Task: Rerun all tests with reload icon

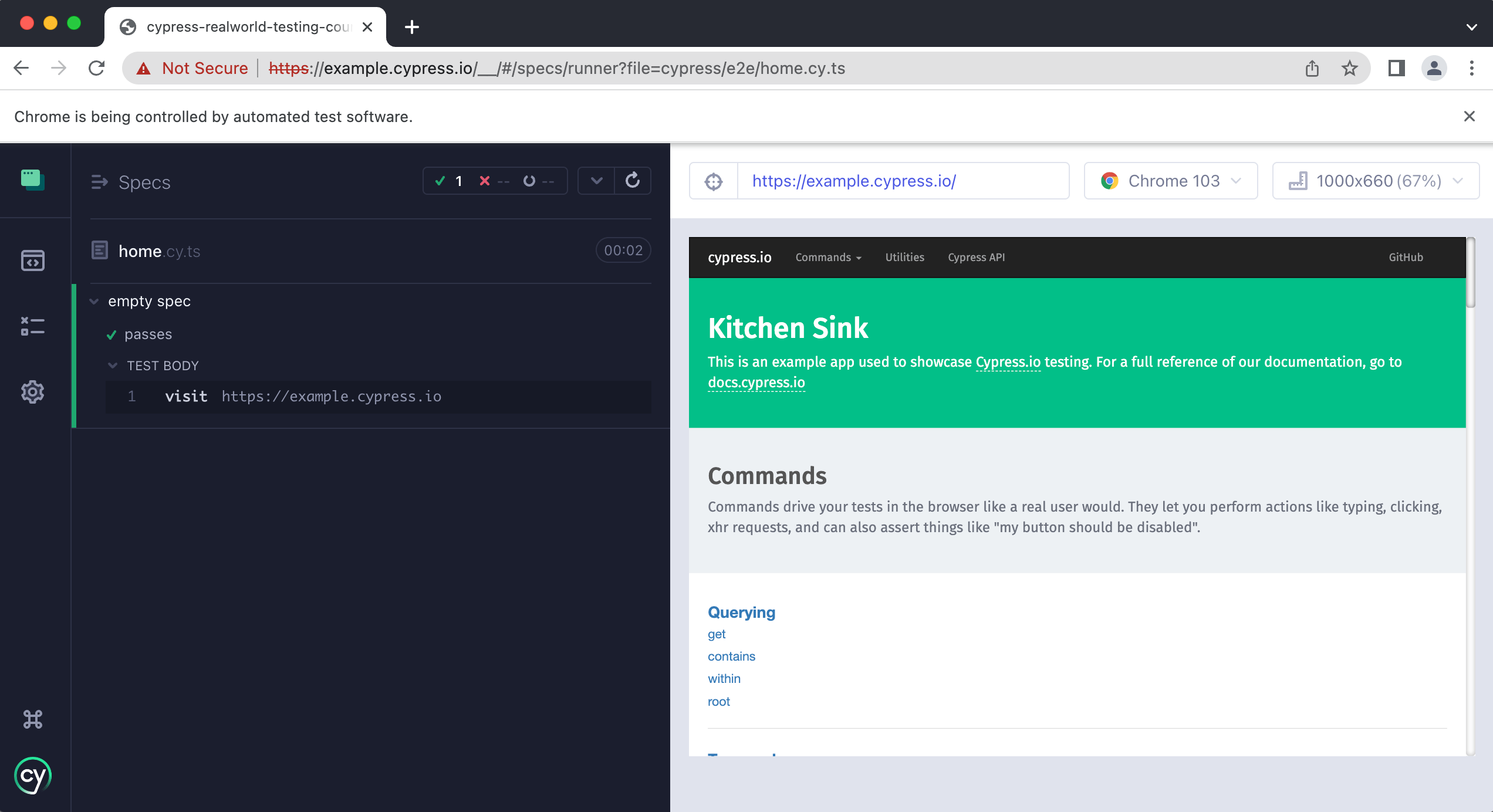Action: (x=633, y=181)
